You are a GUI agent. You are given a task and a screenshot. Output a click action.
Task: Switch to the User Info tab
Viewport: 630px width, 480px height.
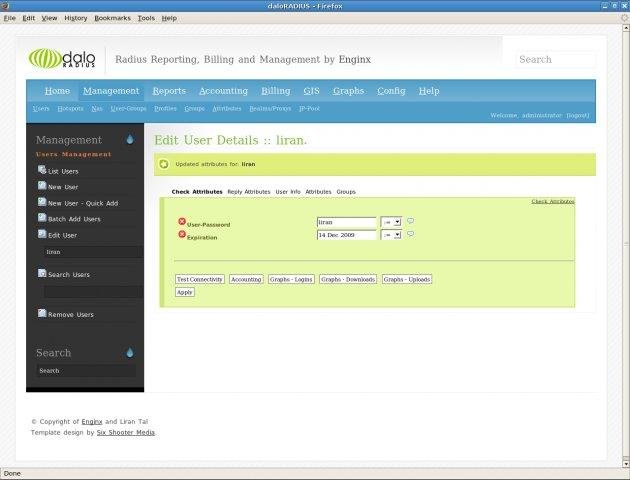point(288,192)
